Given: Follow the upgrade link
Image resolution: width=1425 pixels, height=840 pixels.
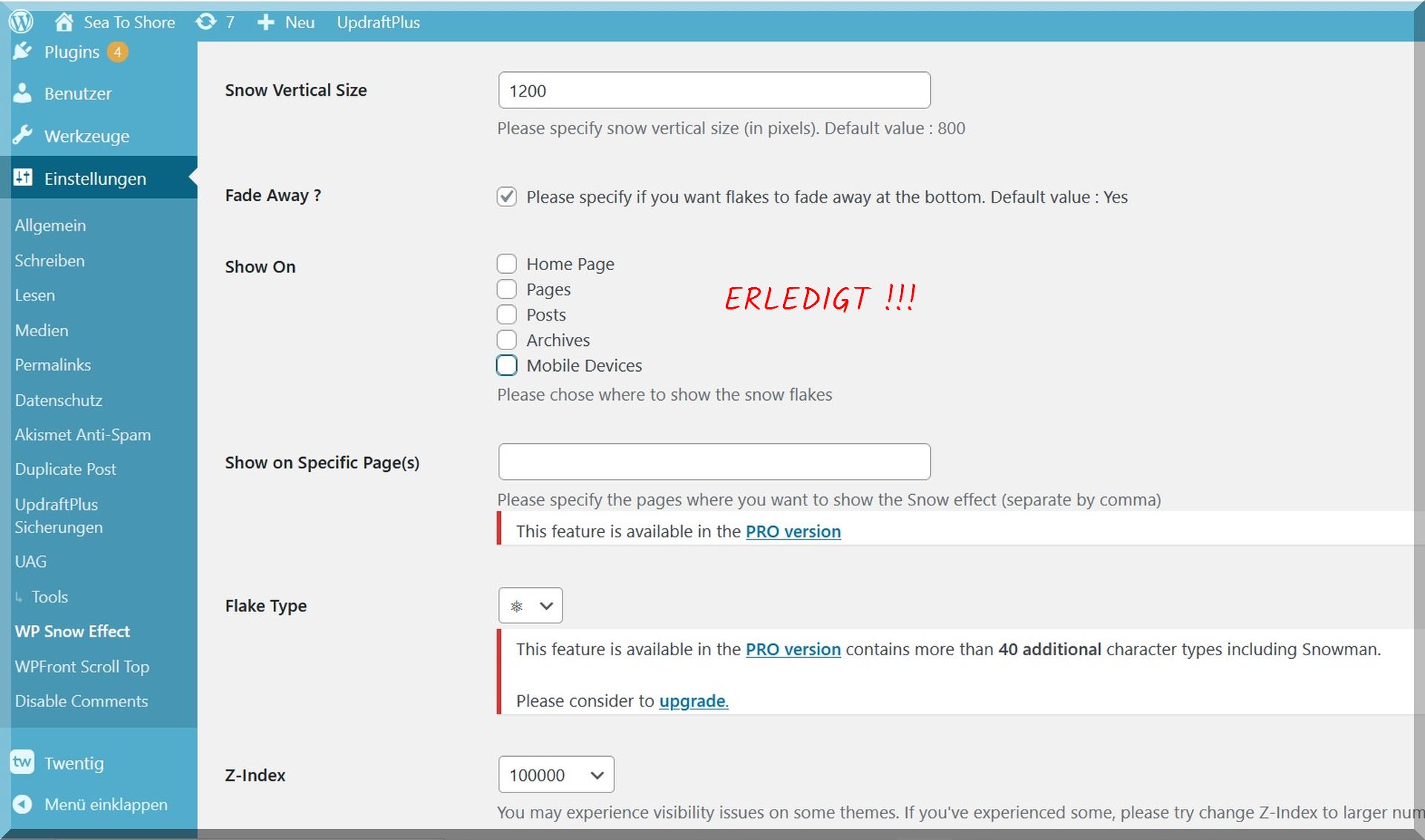Looking at the screenshot, I should click(x=693, y=701).
